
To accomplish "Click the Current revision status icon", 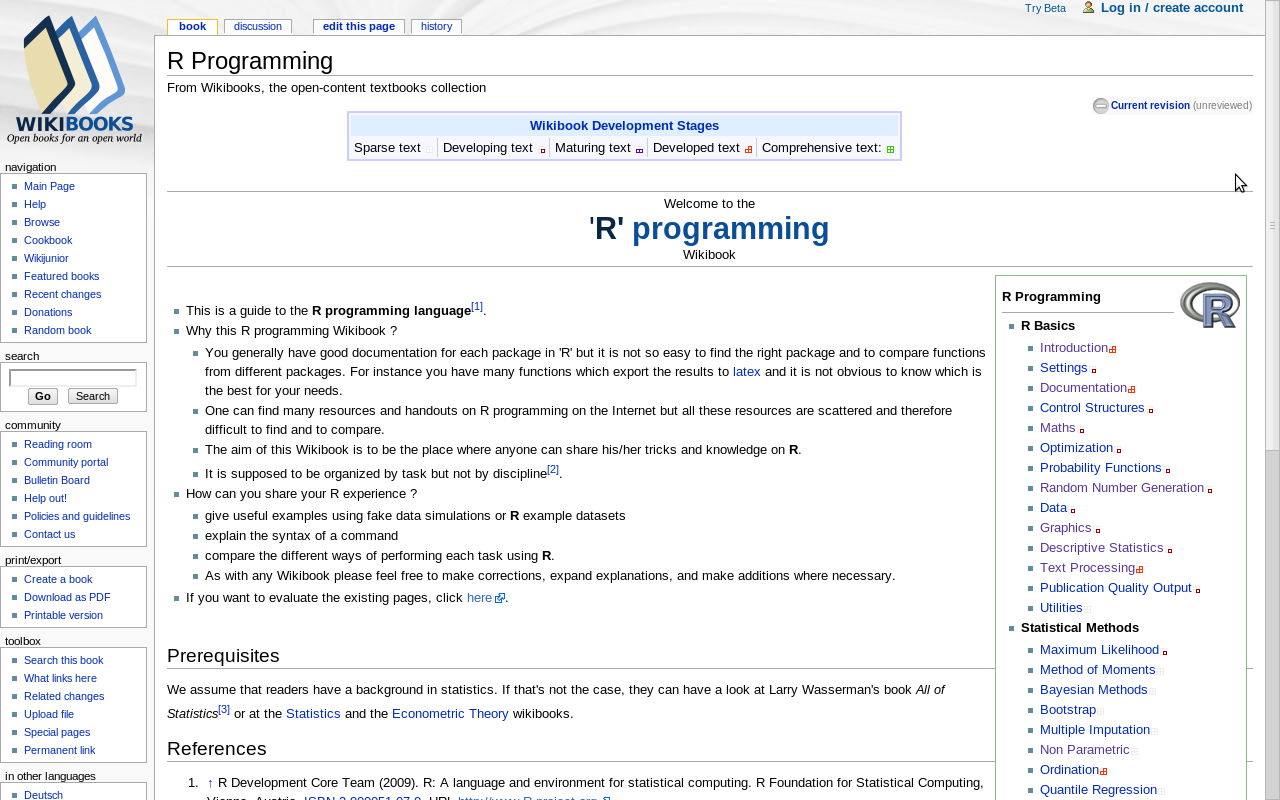I will [1100, 106].
